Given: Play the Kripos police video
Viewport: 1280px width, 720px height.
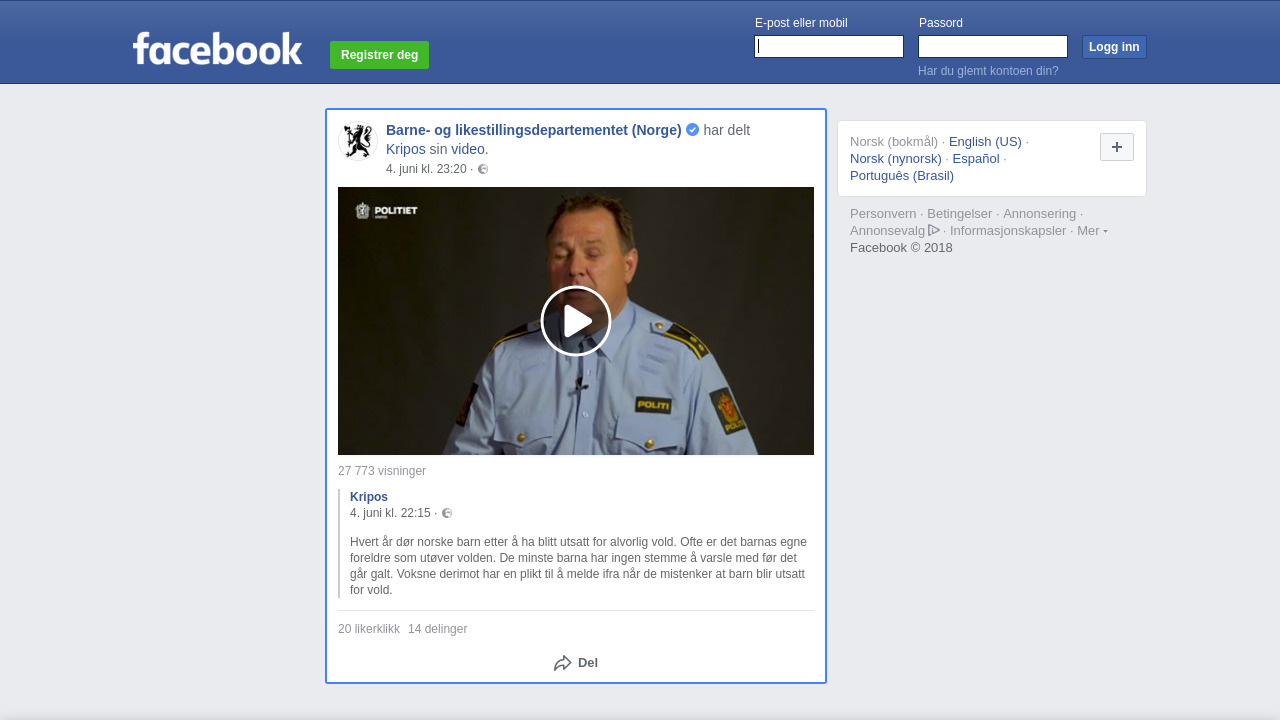Looking at the screenshot, I should (x=575, y=321).
